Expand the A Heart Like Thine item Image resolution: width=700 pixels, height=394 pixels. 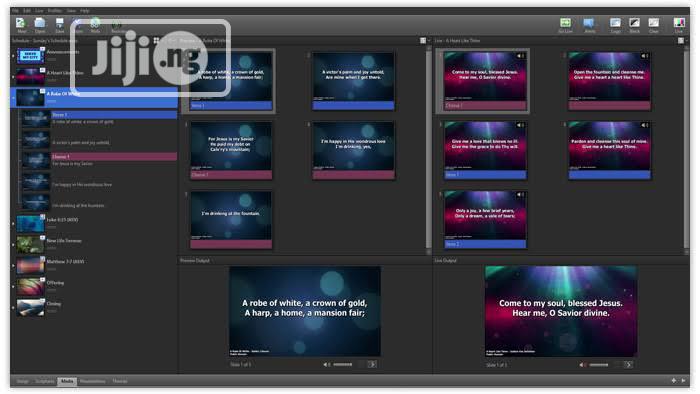(13, 77)
